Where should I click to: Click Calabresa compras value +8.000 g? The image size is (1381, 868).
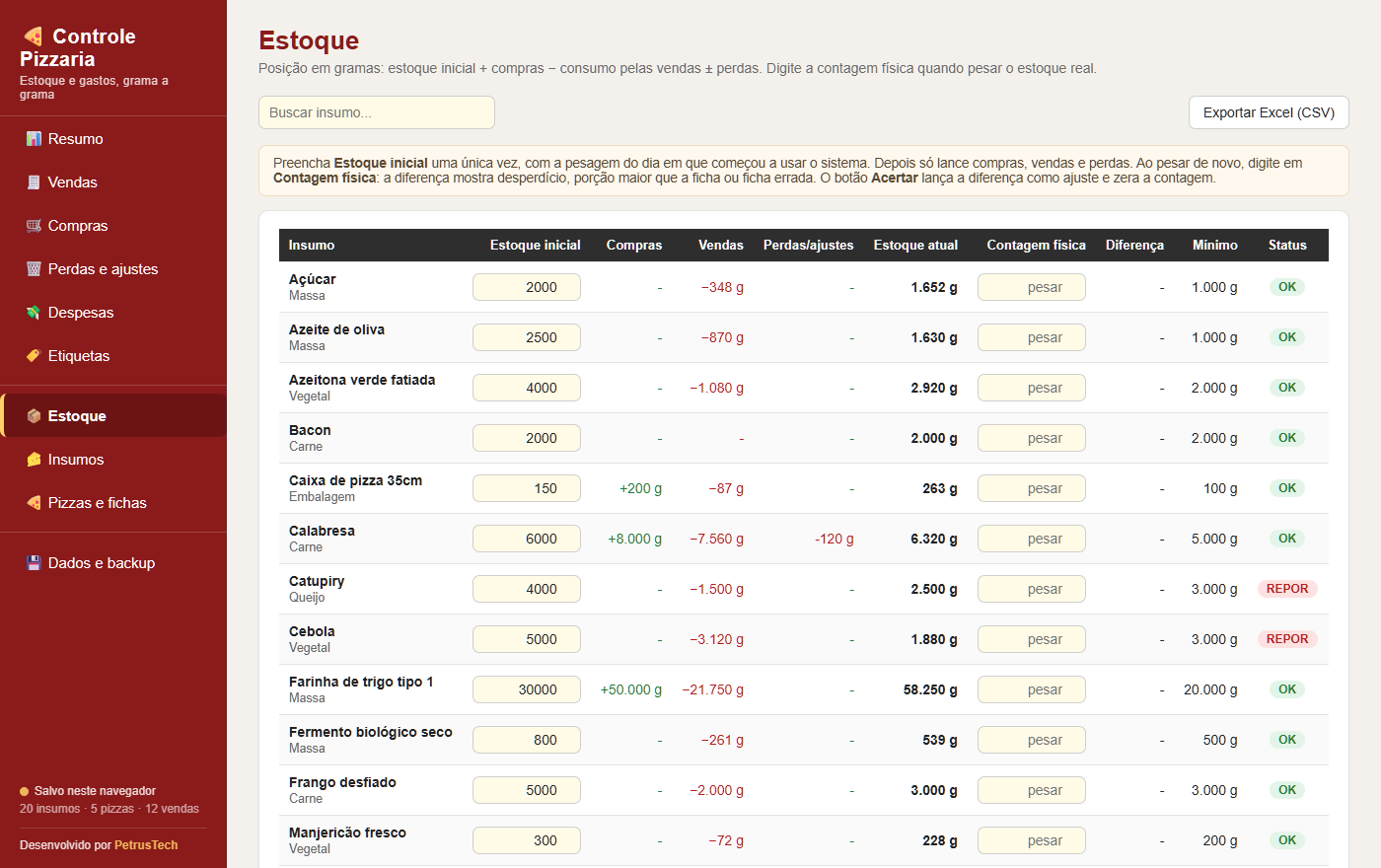pos(635,539)
